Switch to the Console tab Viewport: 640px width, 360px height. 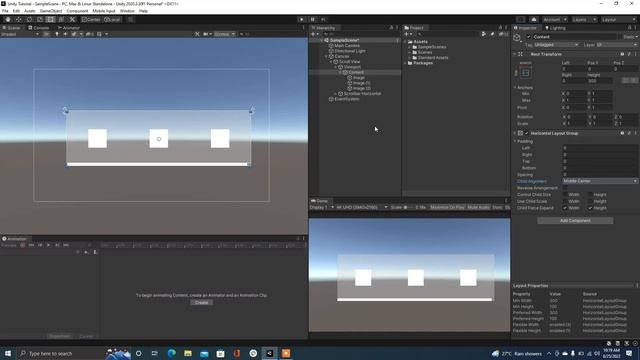(39, 28)
